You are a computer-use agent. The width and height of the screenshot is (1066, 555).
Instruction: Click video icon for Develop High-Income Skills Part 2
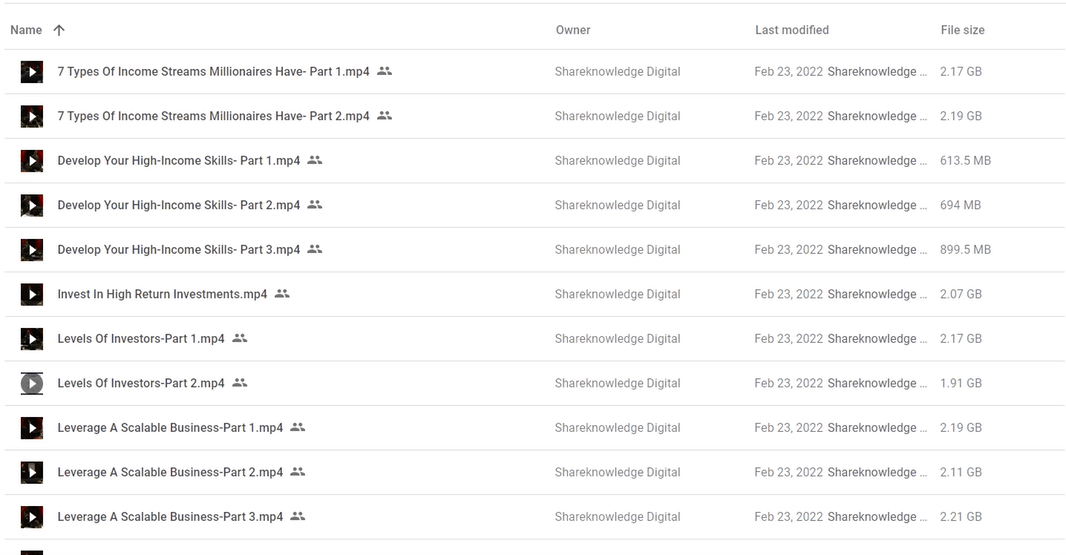(x=32, y=205)
